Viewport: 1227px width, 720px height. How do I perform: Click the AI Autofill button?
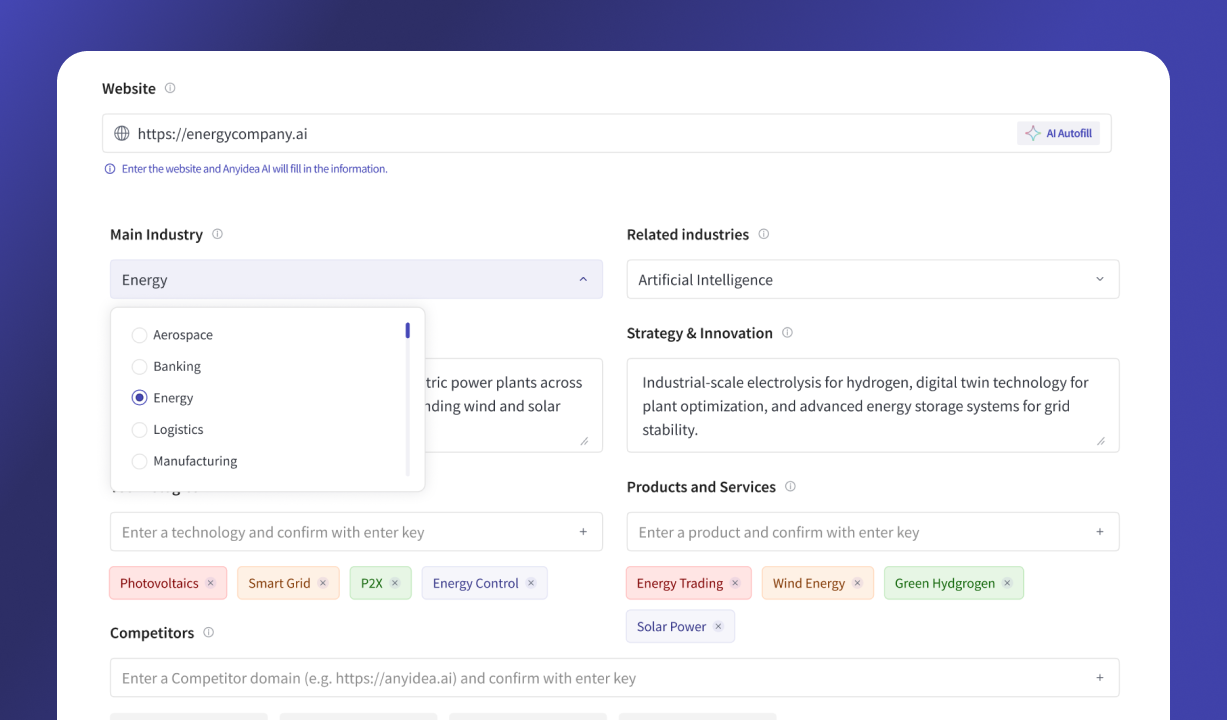click(x=1058, y=132)
